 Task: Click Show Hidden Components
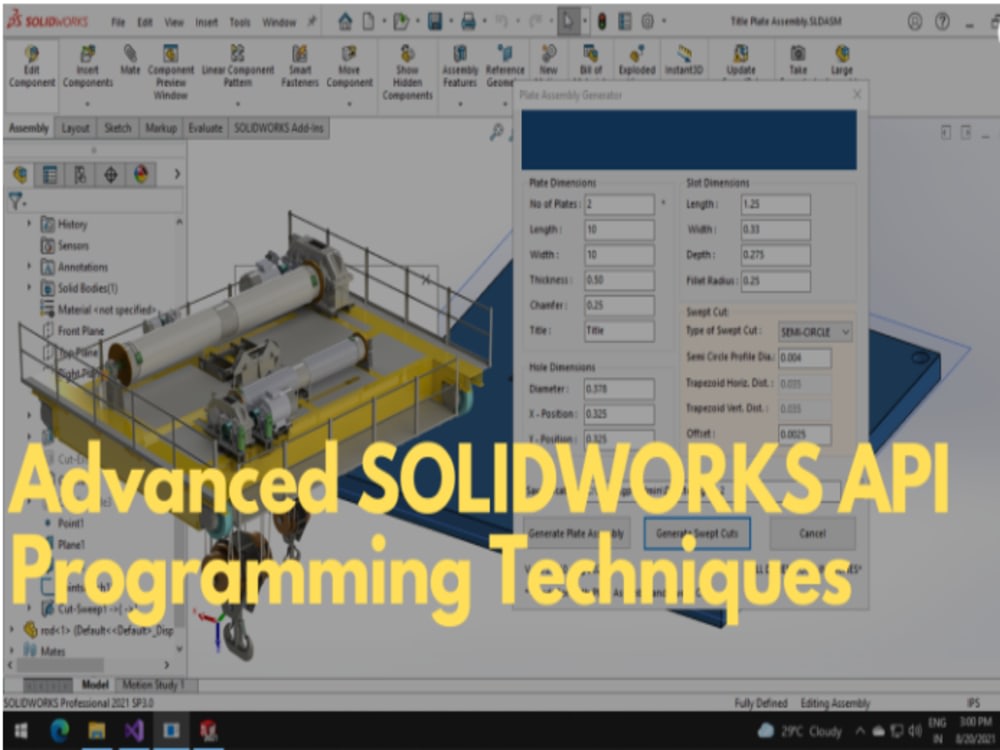[408, 72]
